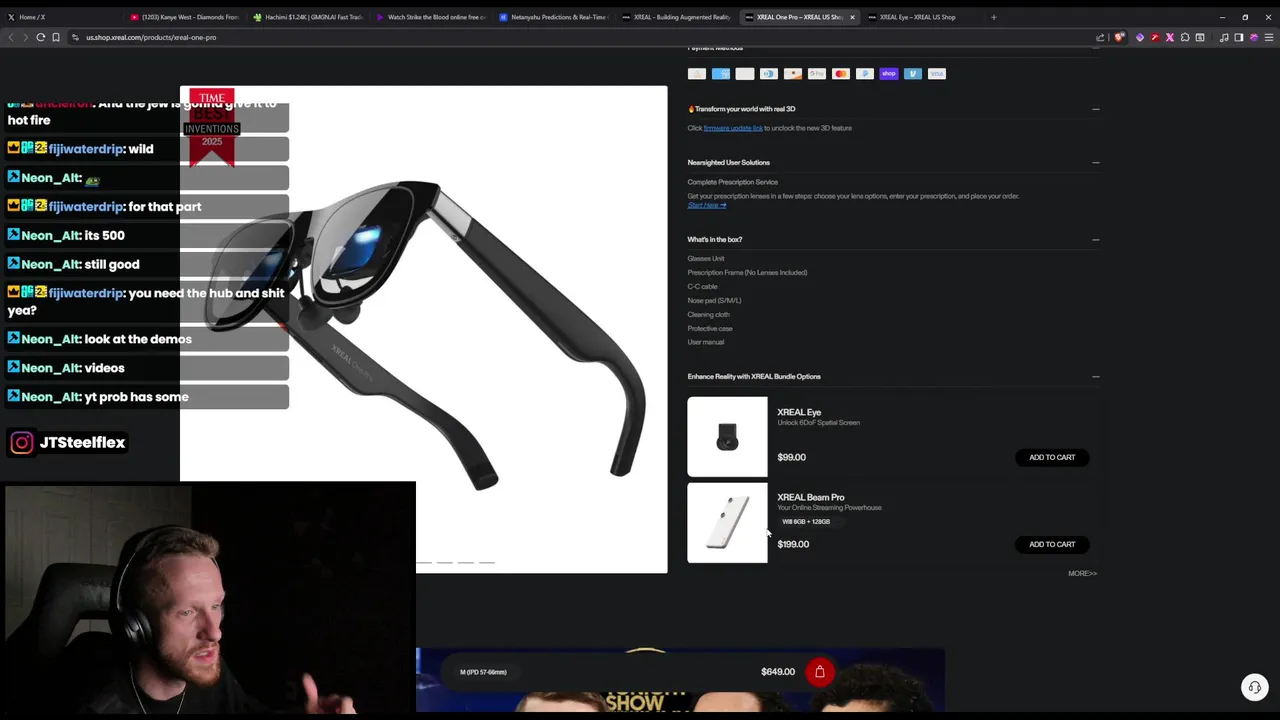
Task: Click the Instagram icon next to JTSteelflex
Action: click(x=22, y=442)
